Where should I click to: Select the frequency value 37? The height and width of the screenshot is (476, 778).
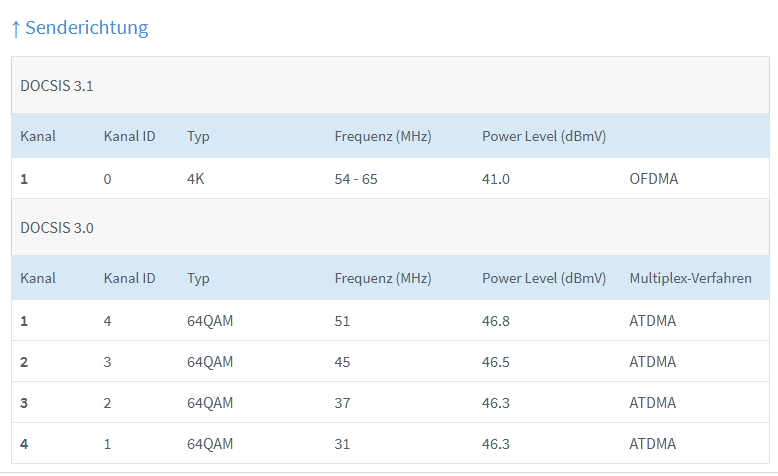[343, 403]
